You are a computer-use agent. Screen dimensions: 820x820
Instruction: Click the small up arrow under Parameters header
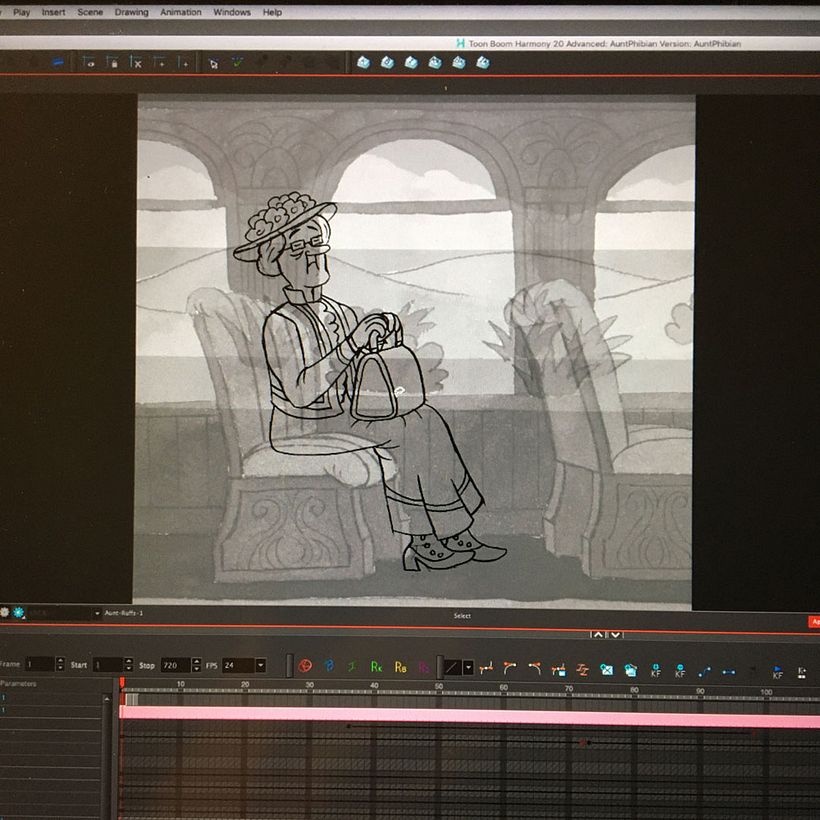(107, 699)
